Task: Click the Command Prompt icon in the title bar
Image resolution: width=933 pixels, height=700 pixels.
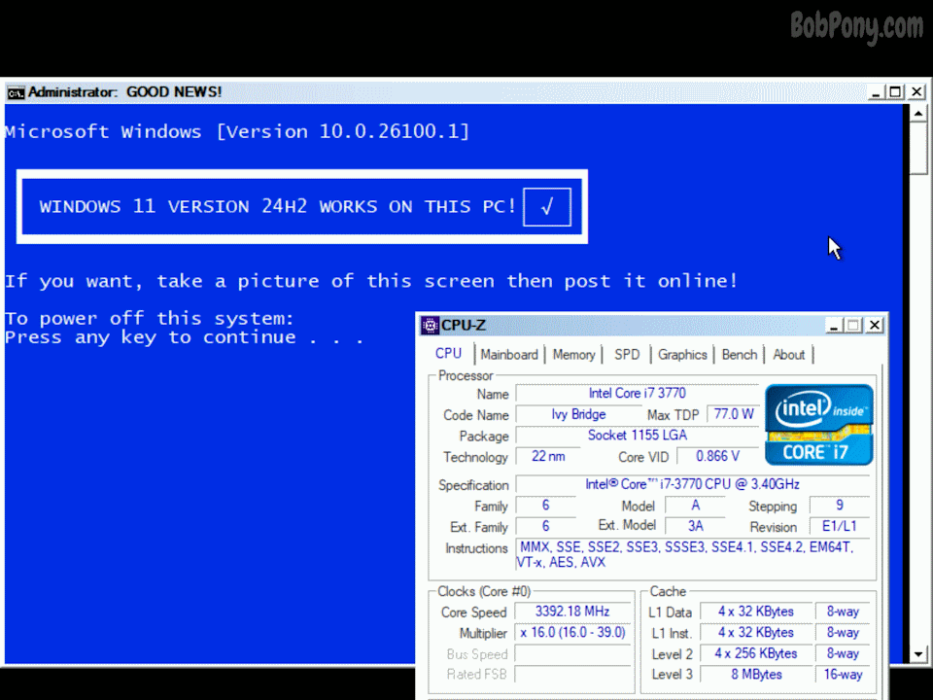Action: click(x=15, y=91)
